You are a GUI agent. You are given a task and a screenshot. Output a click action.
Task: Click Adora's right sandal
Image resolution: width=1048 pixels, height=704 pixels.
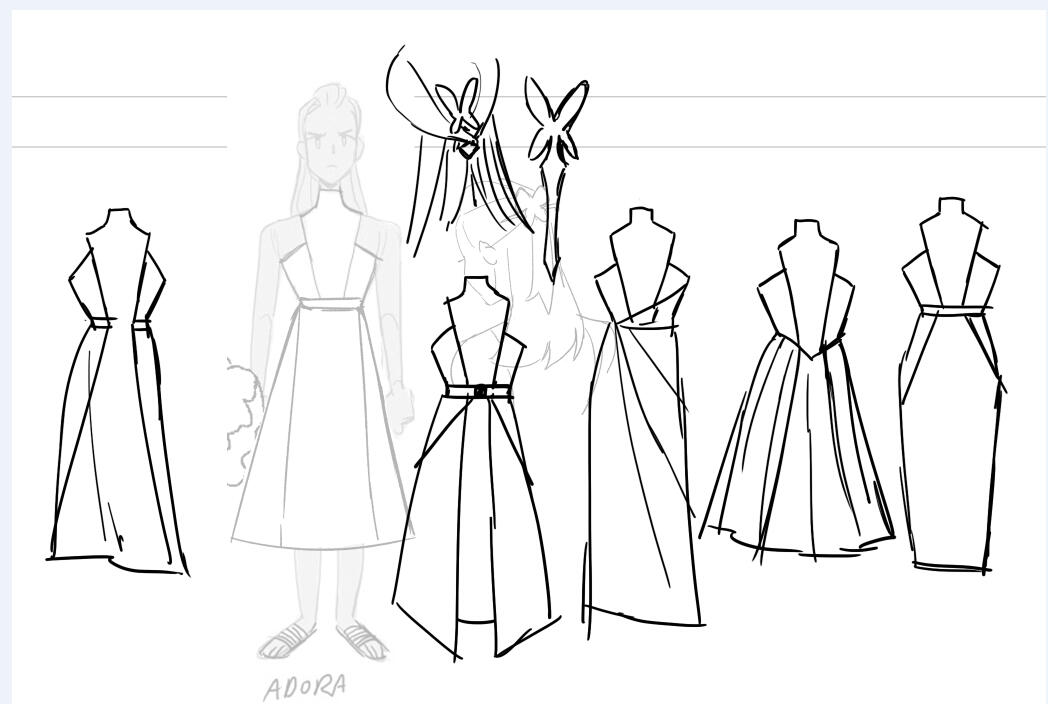[x=362, y=641]
